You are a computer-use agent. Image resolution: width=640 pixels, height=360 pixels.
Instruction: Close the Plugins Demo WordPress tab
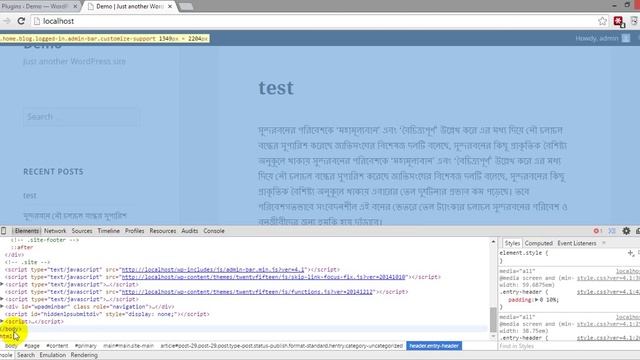75,7
